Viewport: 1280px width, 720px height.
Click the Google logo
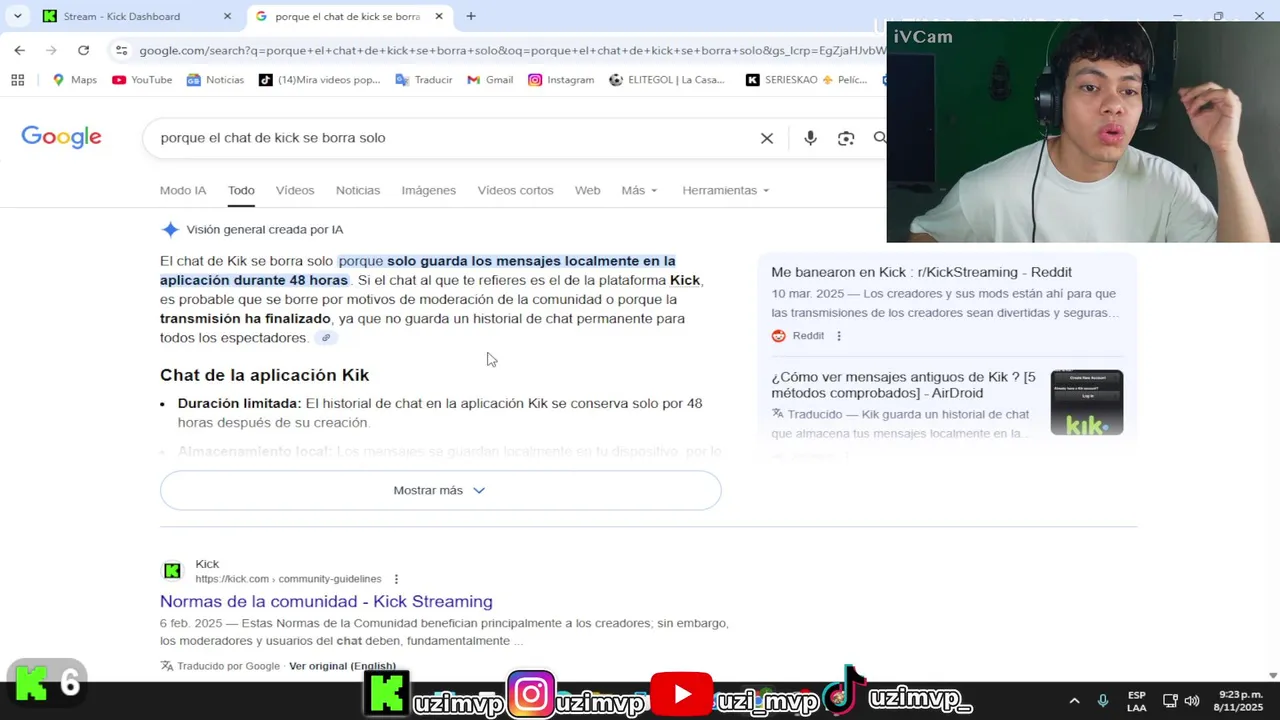(x=61, y=137)
